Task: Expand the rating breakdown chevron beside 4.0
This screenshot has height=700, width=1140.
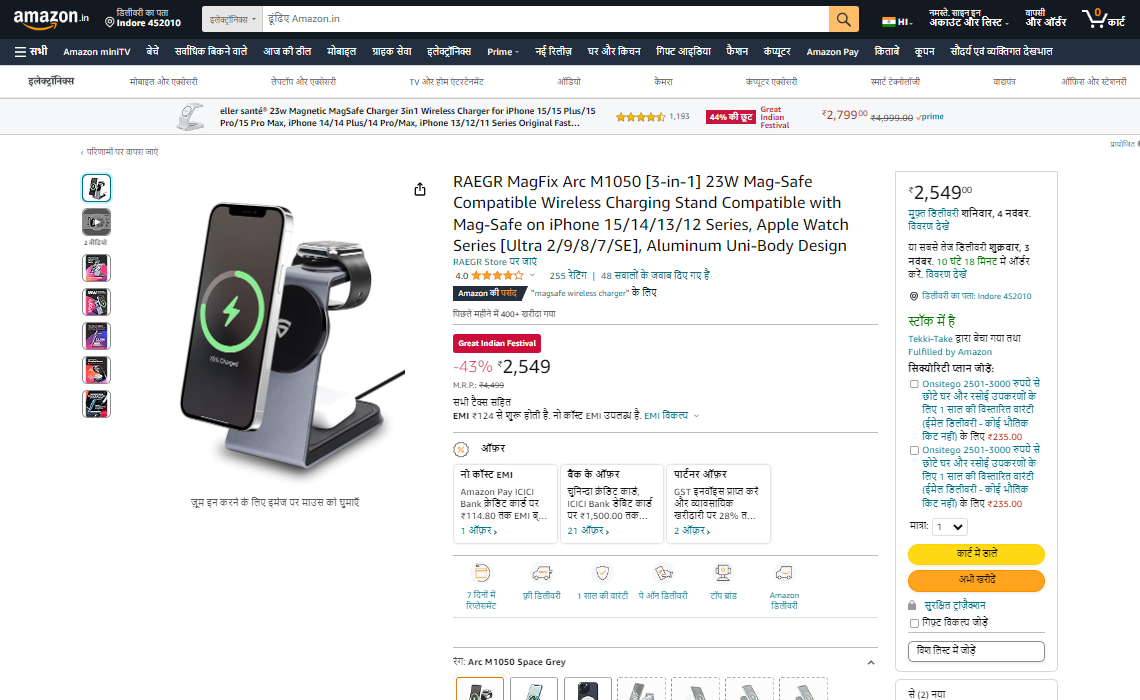Action: [x=532, y=275]
